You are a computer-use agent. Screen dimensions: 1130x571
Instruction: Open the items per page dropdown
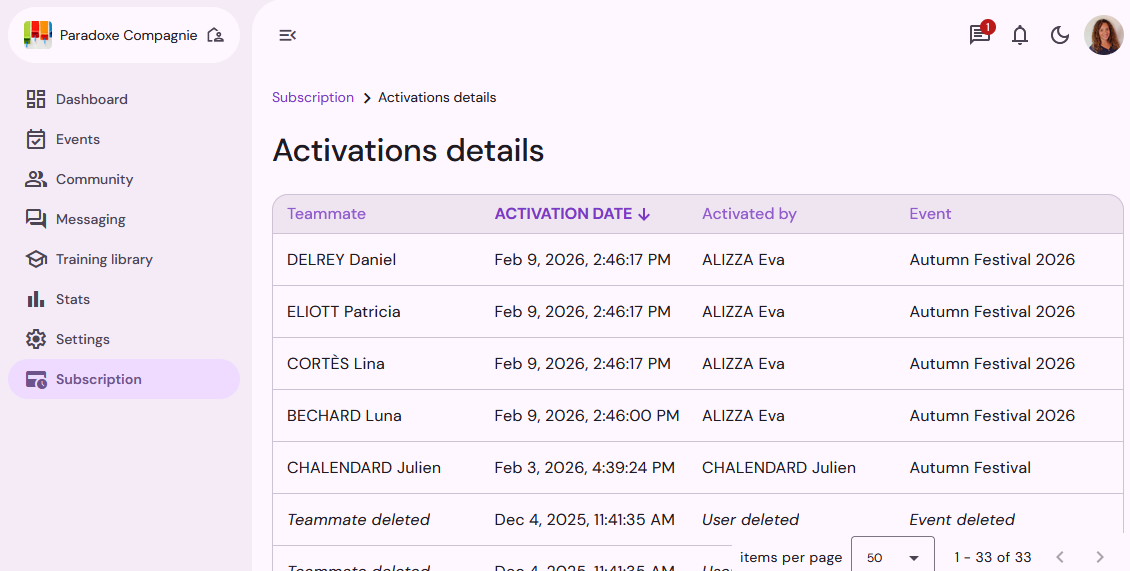point(892,557)
